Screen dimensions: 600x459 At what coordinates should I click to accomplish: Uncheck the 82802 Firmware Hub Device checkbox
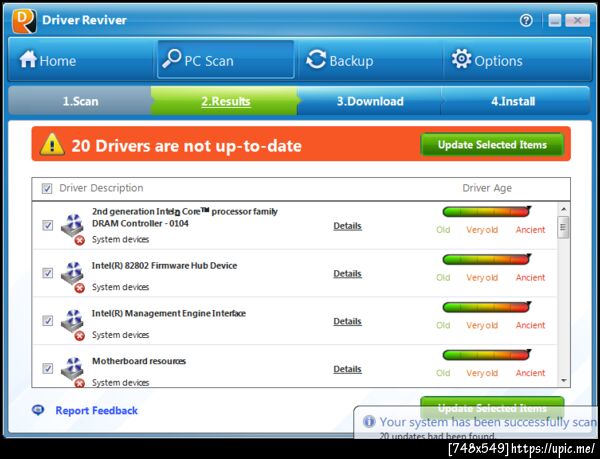[47, 273]
